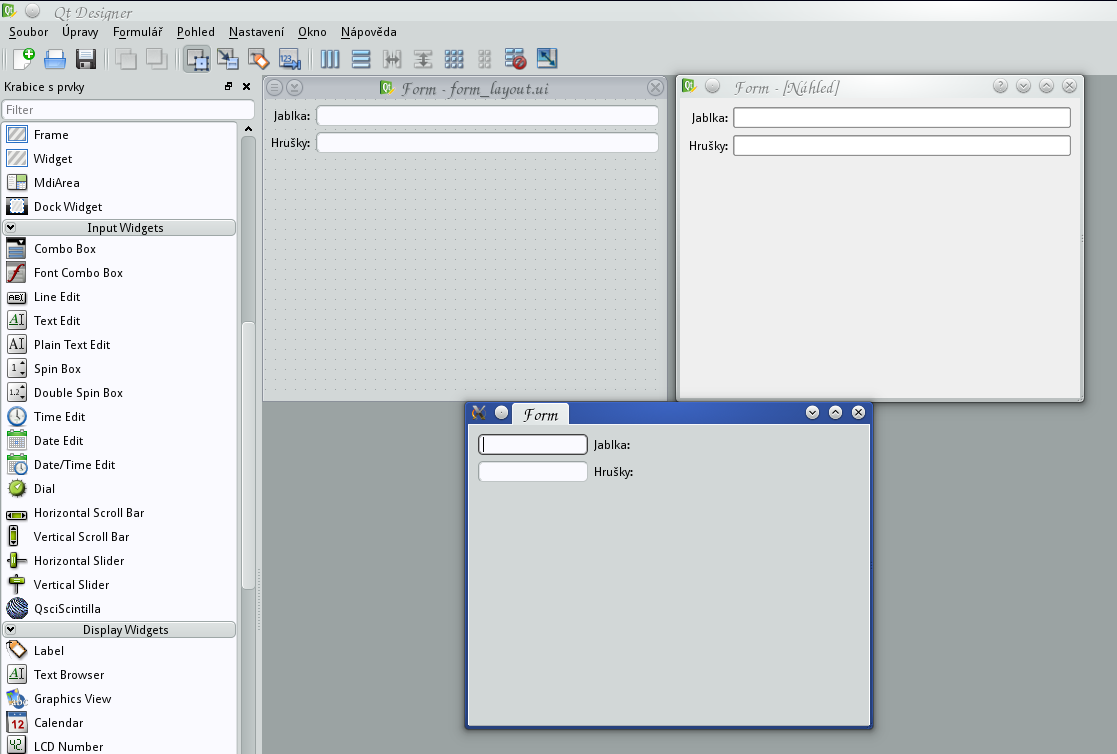Viewport: 1117px width, 754px height.
Task: Apply vertical layout toolbar icon
Action: (x=361, y=58)
